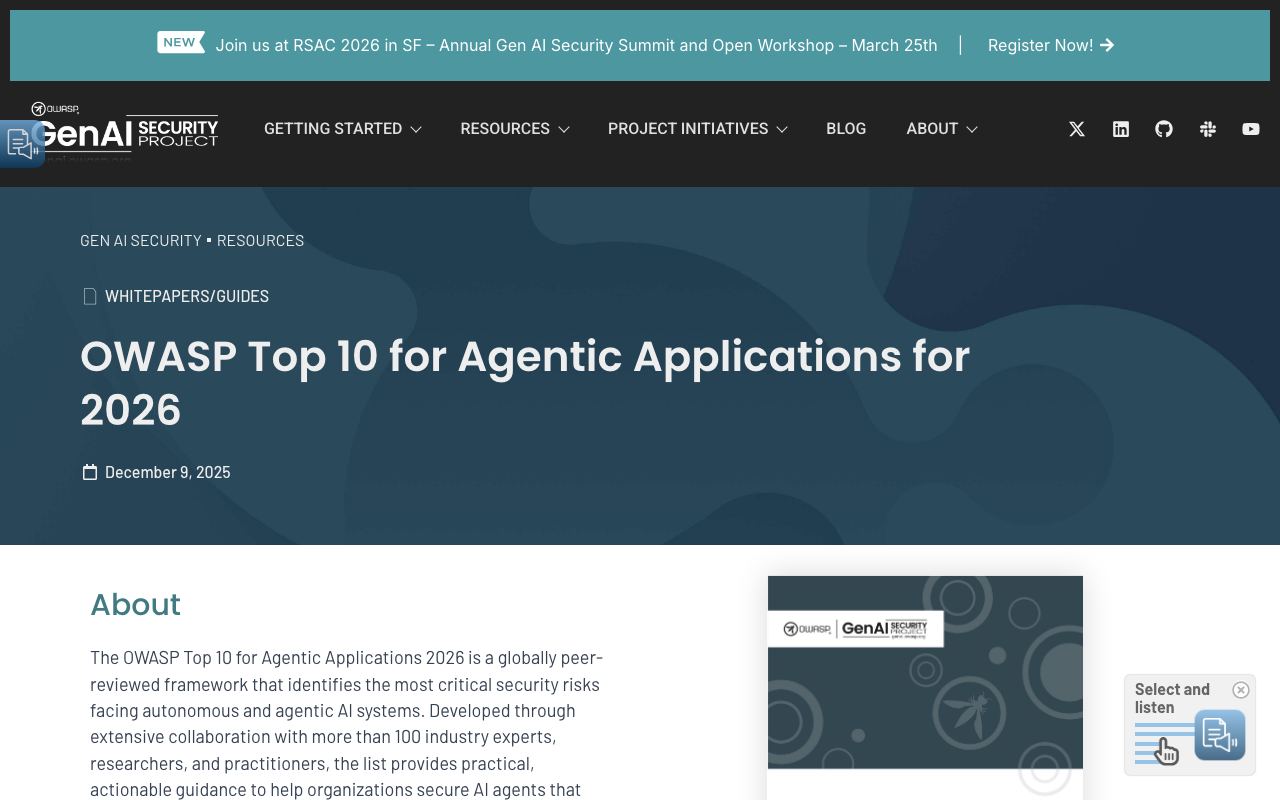The height and width of the screenshot is (800, 1280).
Task: Click the NEW badge in the banner
Action: point(180,42)
